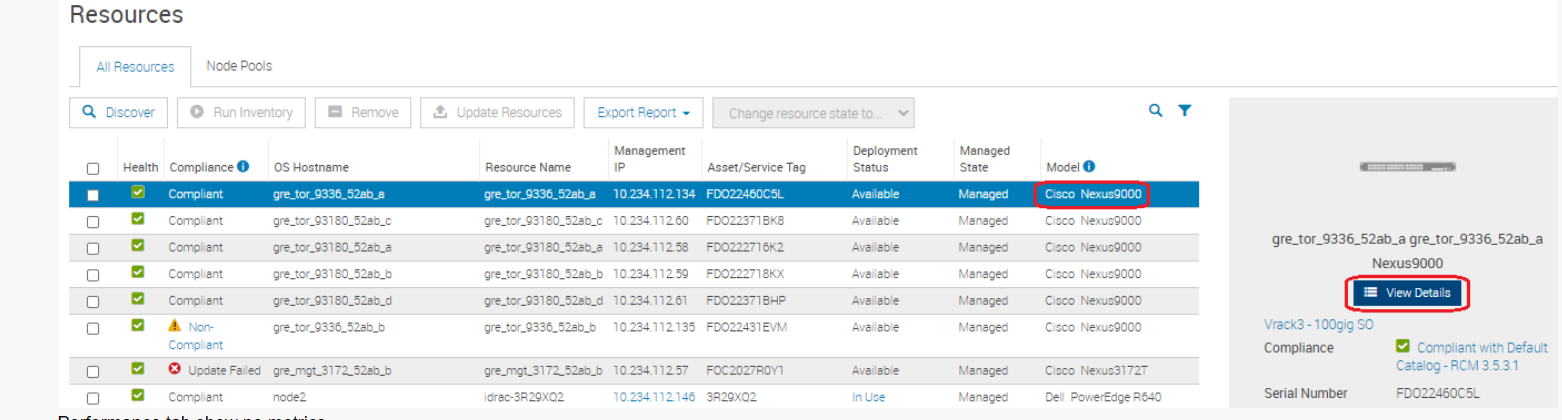Click the Run Inventory button
The width and height of the screenshot is (1562, 420).
(241, 113)
